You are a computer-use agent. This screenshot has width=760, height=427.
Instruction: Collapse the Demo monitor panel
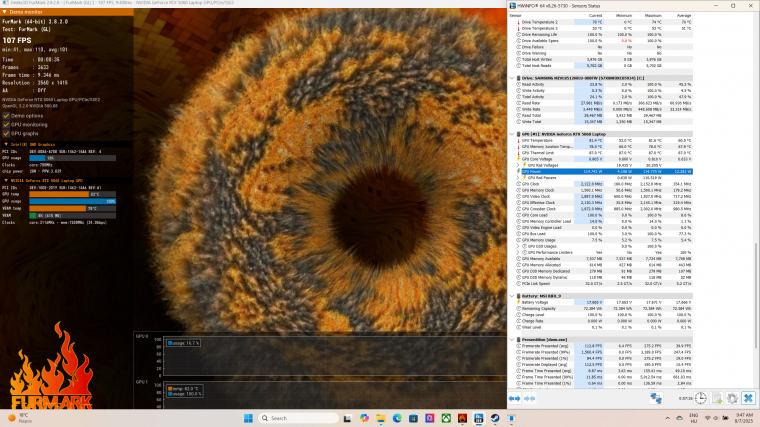[5, 12]
